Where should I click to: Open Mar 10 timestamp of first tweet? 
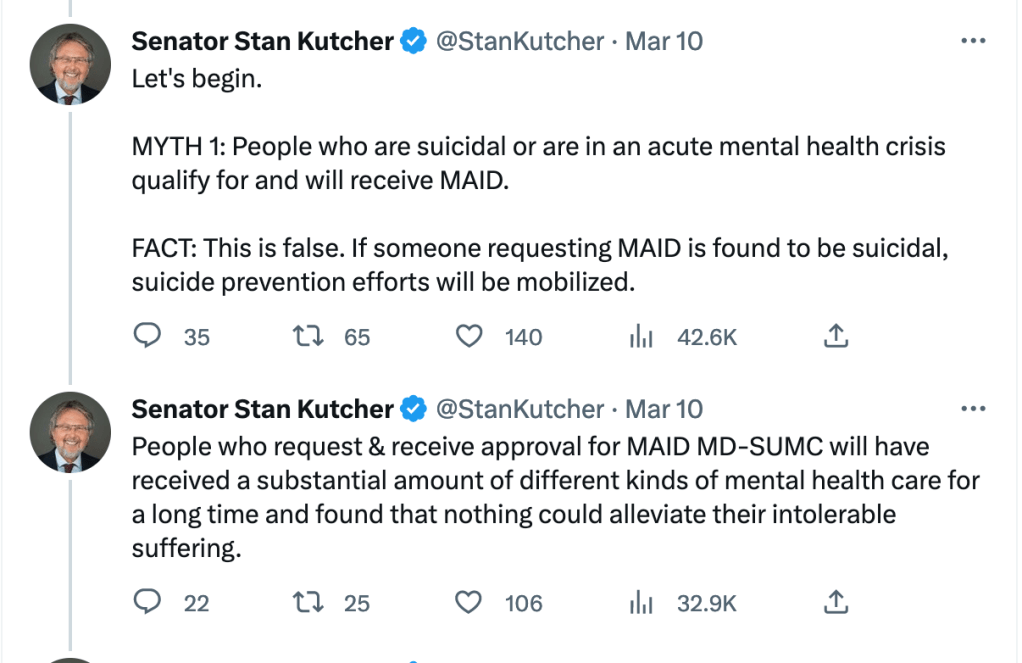(x=664, y=41)
